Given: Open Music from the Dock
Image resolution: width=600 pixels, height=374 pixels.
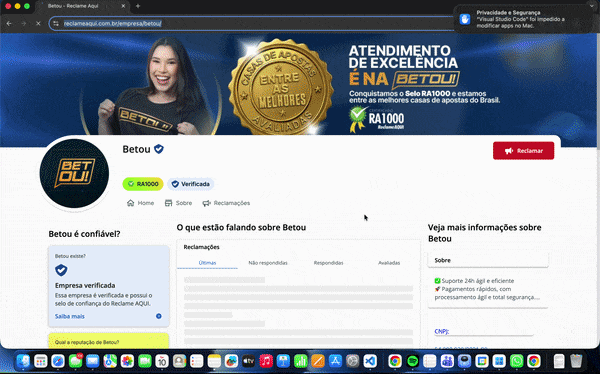Looking at the screenshot, I should 266,361.
